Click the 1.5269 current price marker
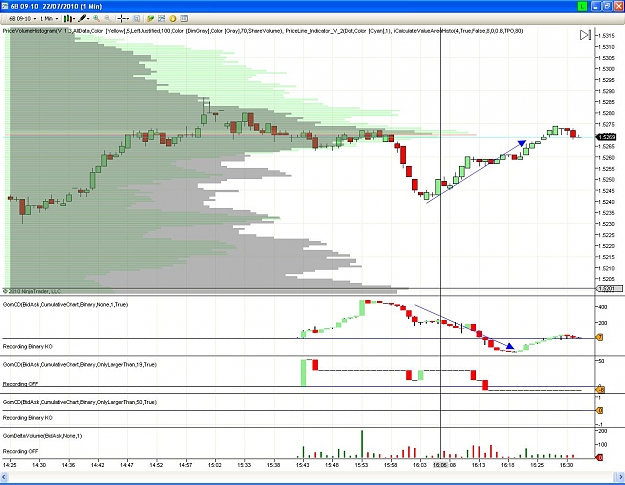Viewport: 625px width, 485px height. [606, 137]
